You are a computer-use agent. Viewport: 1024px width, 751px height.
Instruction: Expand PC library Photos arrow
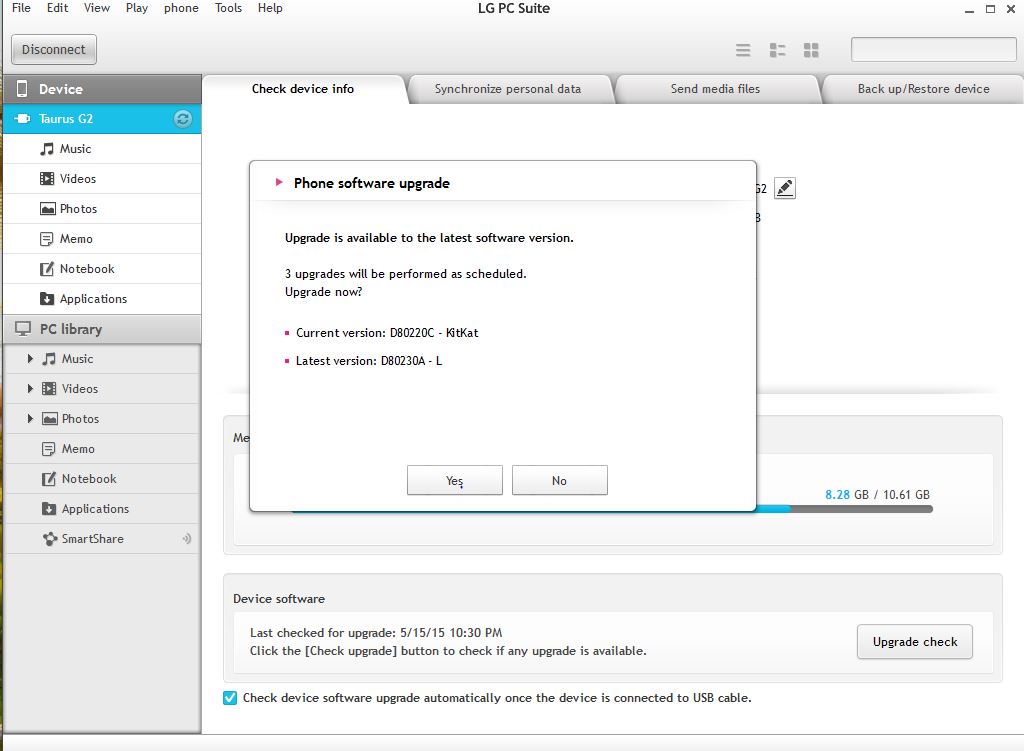tap(30, 419)
